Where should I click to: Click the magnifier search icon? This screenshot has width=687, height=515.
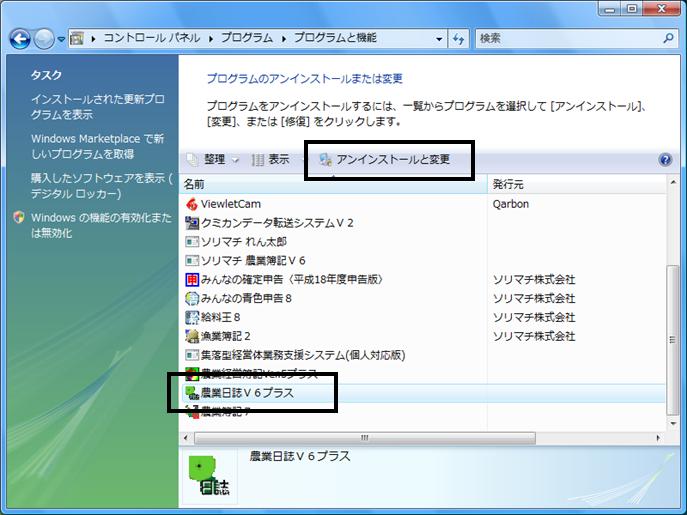[669, 38]
